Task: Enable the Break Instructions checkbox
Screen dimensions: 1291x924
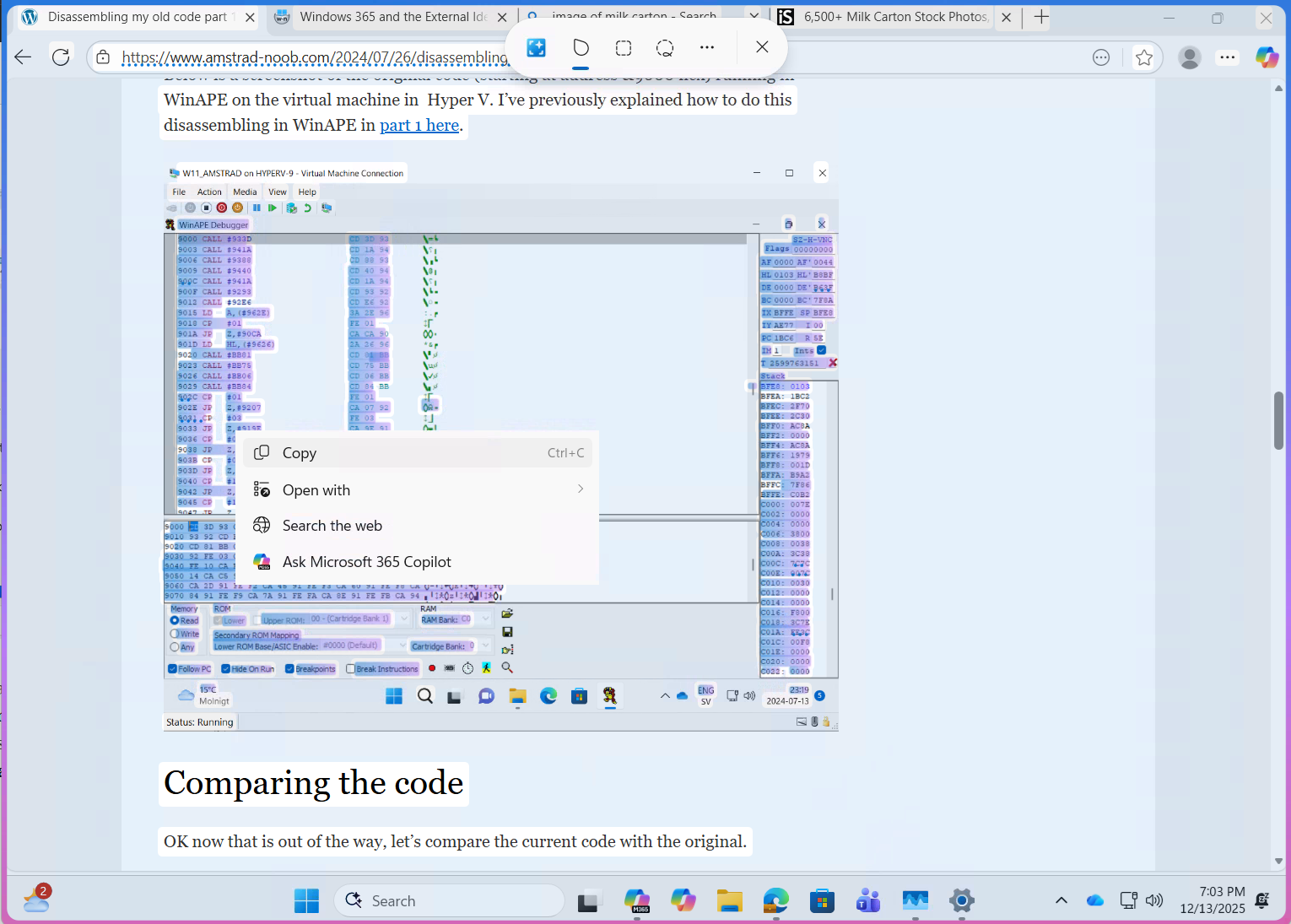Action: point(349,668)
